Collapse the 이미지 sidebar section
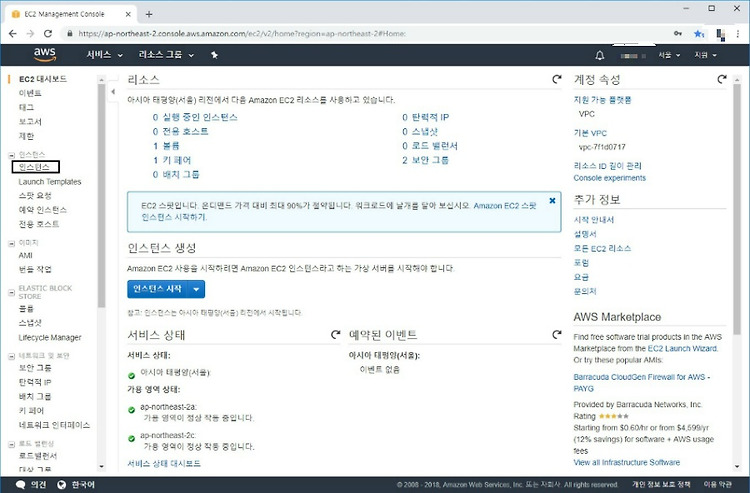Screen dimensions: 750x493 coord(11,243)
